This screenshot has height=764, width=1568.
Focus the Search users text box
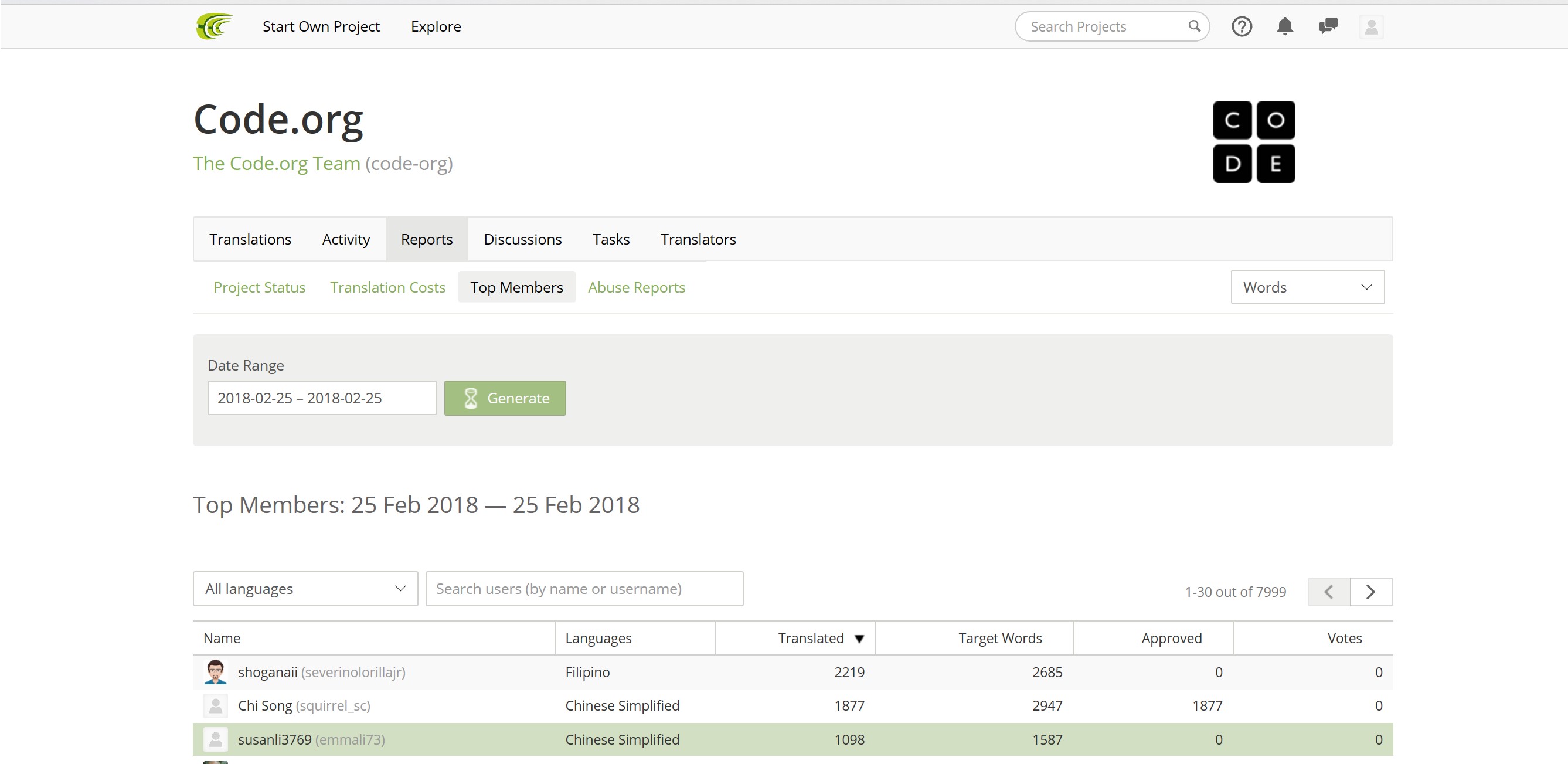click(x=584, y=589)
